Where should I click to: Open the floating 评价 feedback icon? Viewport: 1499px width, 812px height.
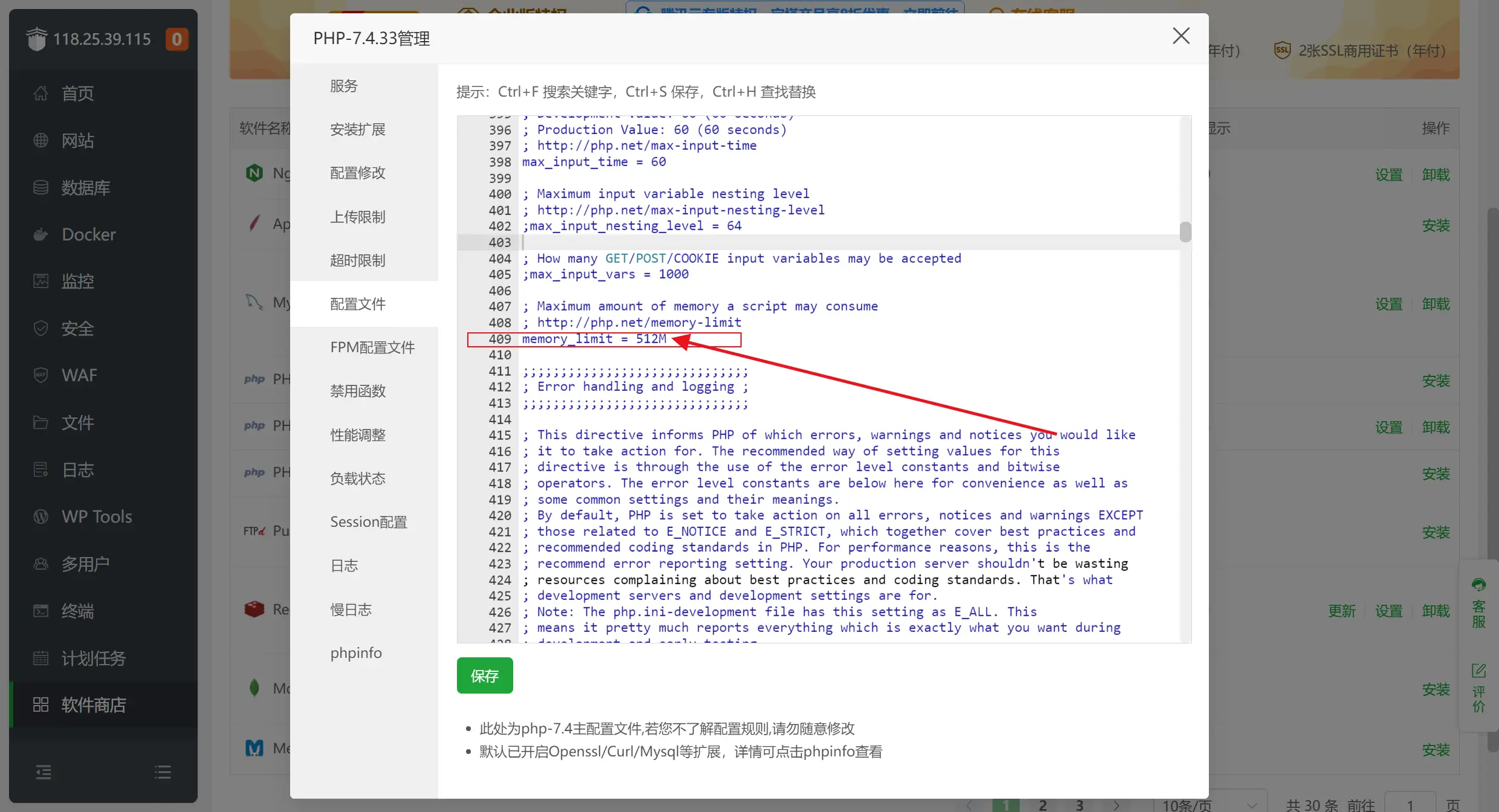click(1479, 689)
